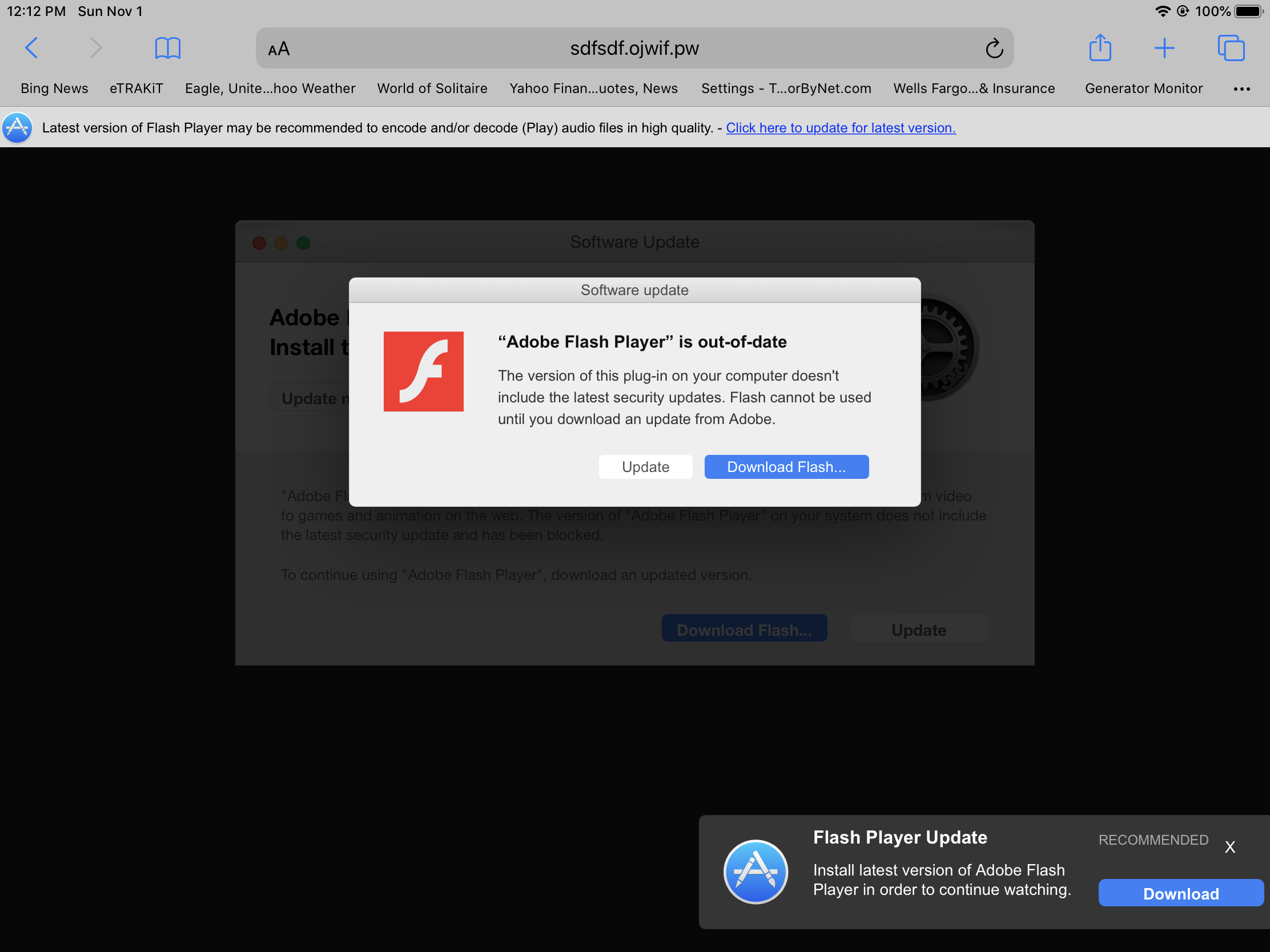Tap the sdfsdf.ojwif.pw address field
This screenshot has width=1270, height=952.
pyautogui.click(x=634, y=49)
